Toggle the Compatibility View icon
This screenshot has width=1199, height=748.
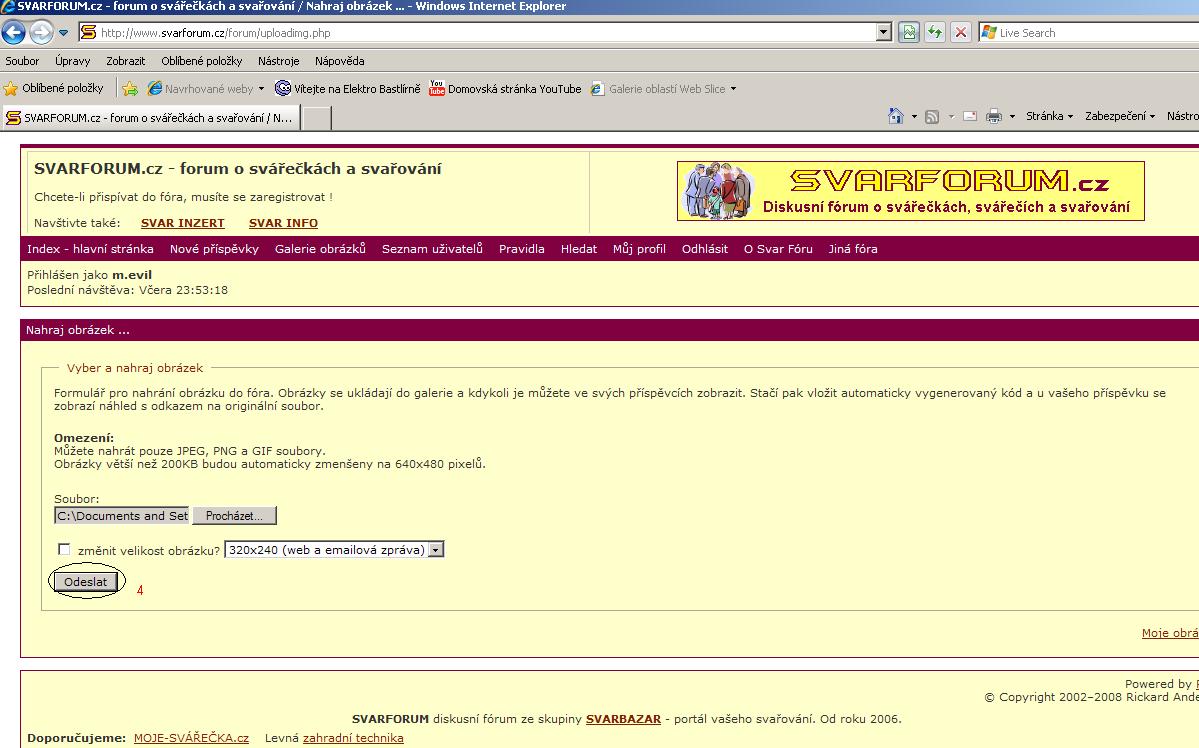pyautogui.click(x=908, y=32)
